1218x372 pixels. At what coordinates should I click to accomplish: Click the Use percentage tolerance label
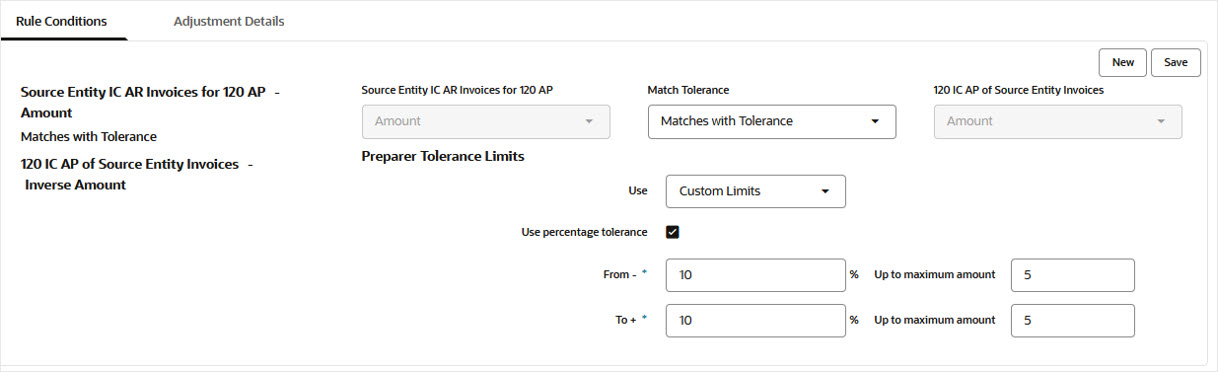point(584,232)
